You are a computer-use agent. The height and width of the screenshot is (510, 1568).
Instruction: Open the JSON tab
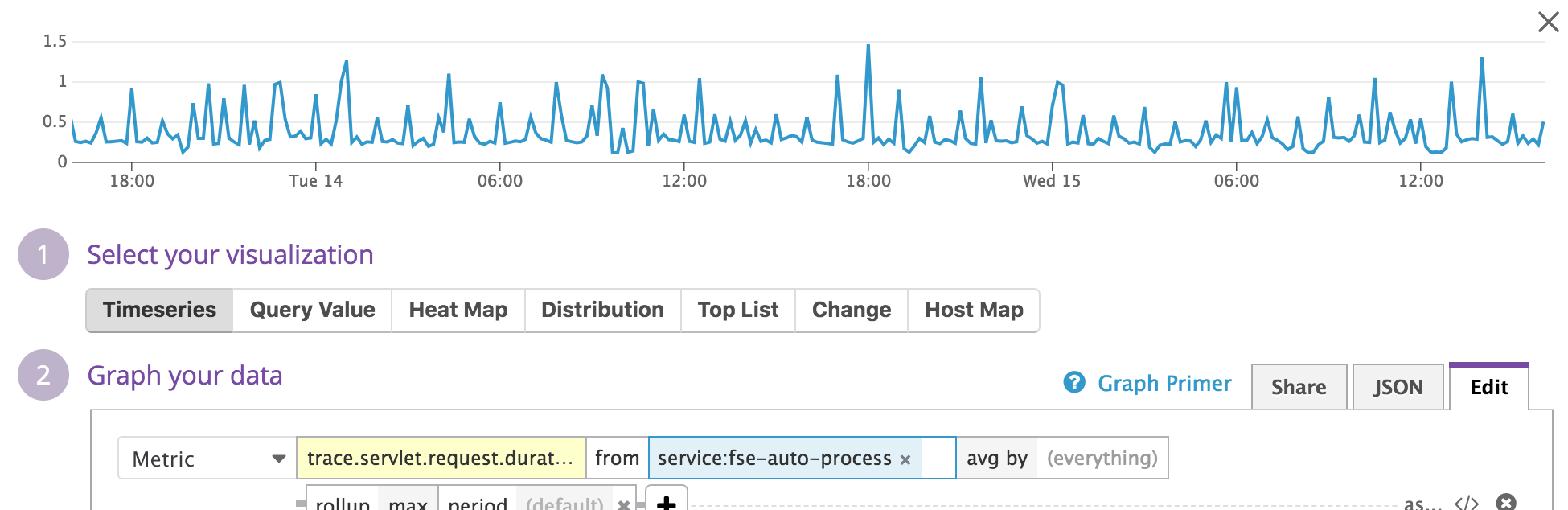click(x=1398, y=387)
